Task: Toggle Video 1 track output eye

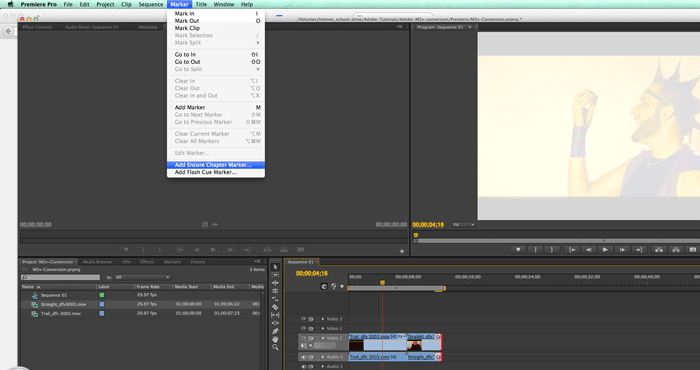Action: (x=303, y=338)
